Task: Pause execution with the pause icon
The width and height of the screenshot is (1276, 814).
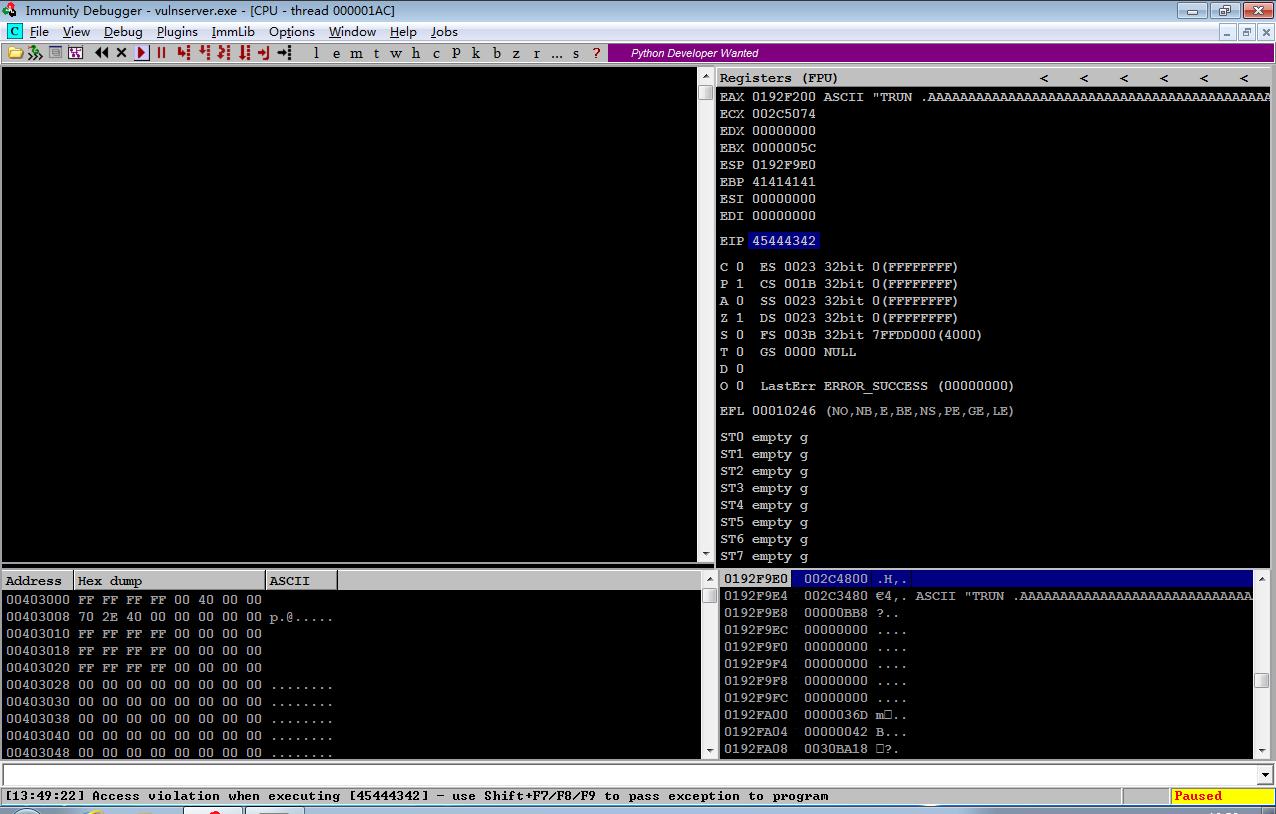Action: (162, 53)
